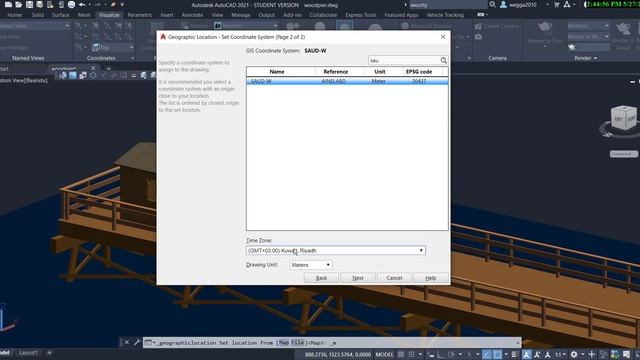640x360 pixels.
Task: Toggle snap mode in the status bar
Action: point(411,355)
